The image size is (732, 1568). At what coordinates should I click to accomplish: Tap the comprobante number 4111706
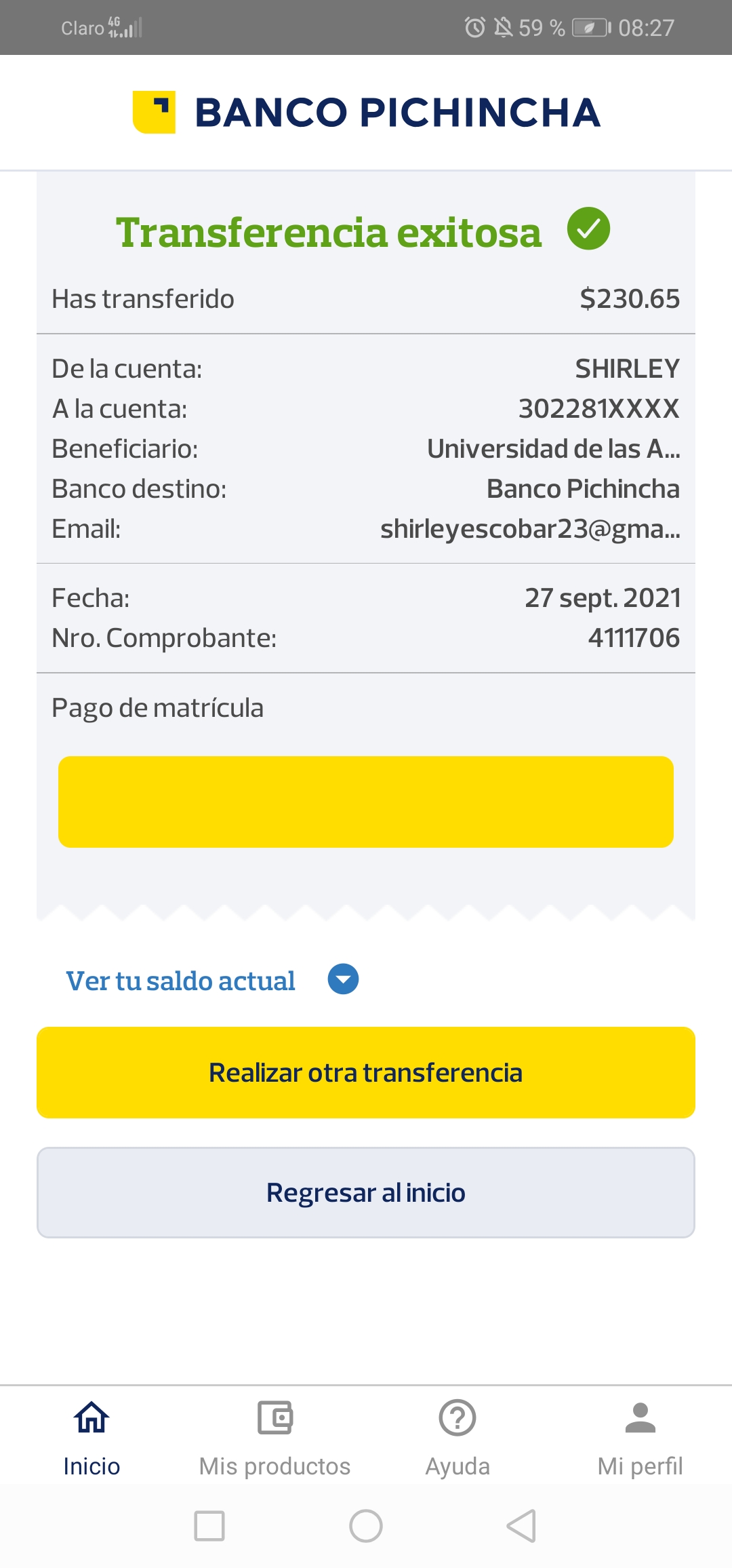634,638
